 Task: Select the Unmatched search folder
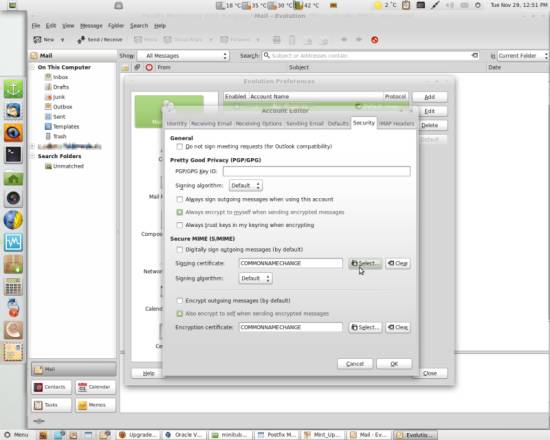(68, 166)
